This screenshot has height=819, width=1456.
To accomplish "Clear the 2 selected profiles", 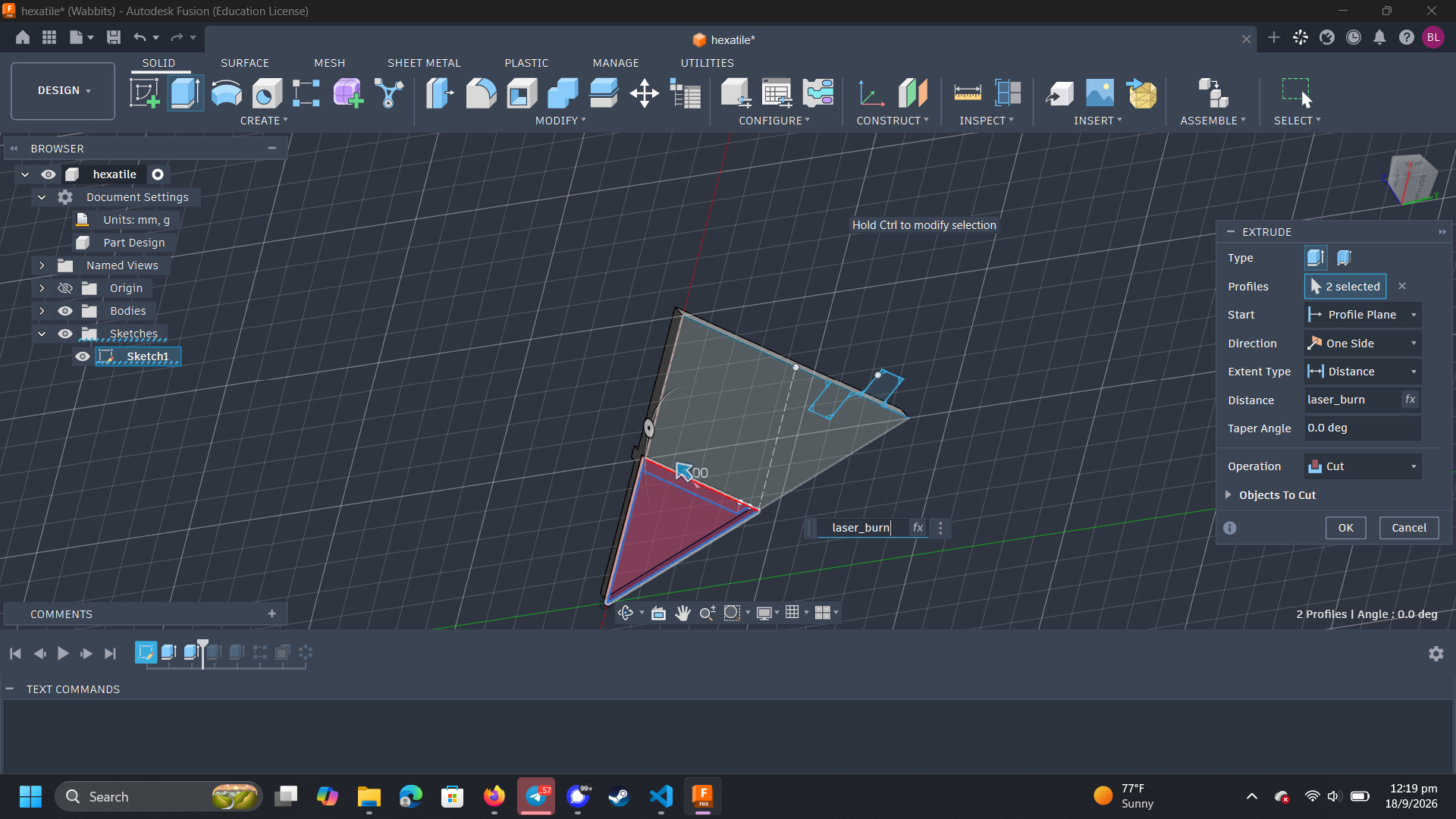I will pos(1402,286).
